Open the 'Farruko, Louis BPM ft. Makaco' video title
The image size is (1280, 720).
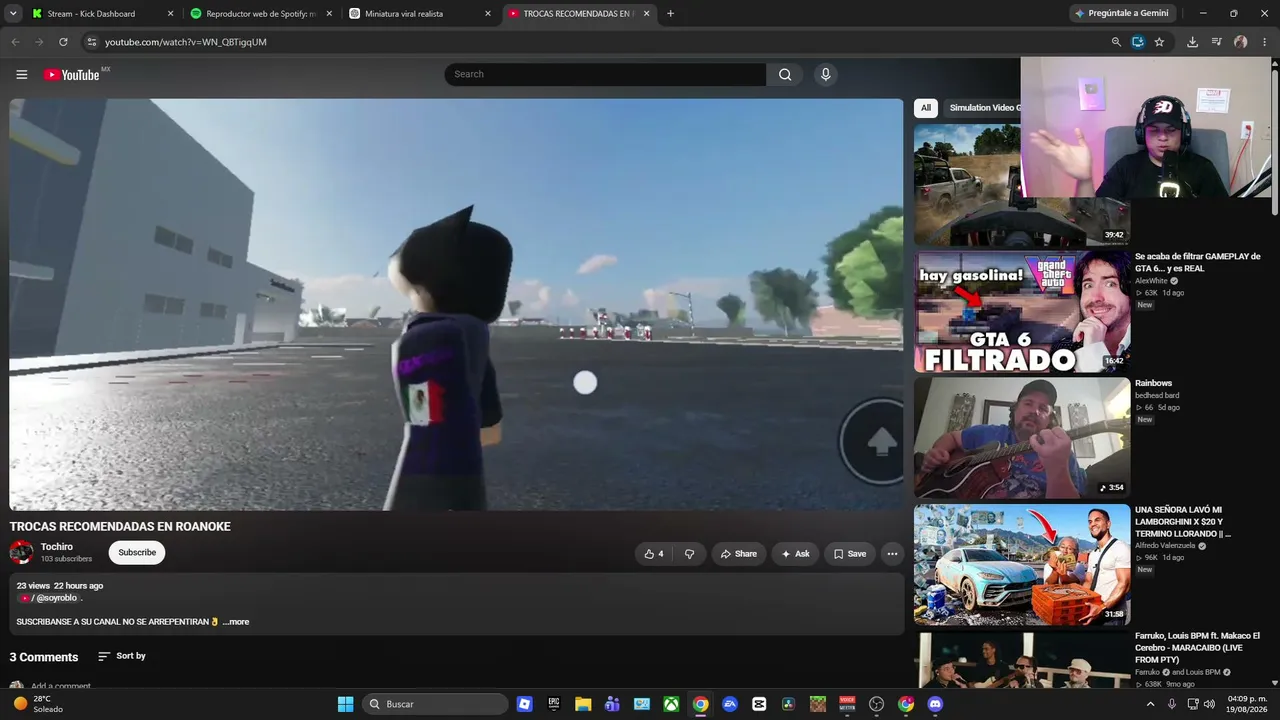pos(1198,648)
